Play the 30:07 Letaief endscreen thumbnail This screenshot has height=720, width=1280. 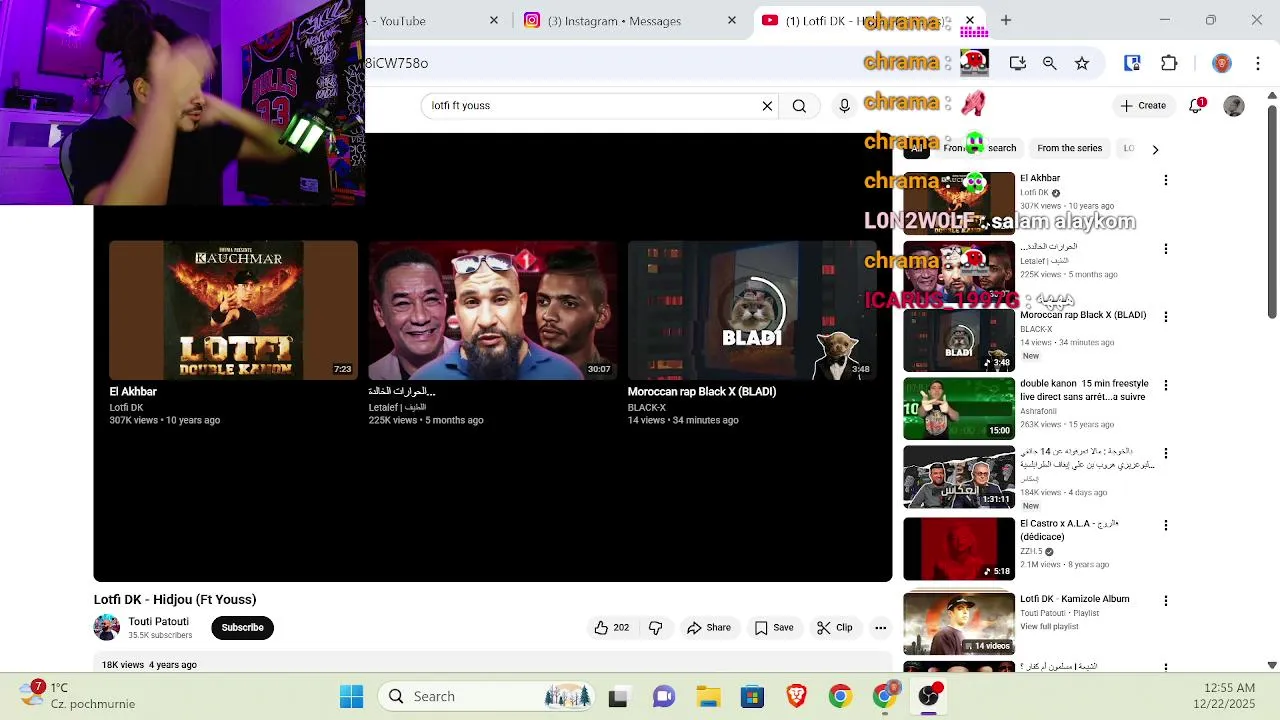[x=493, y=310]
